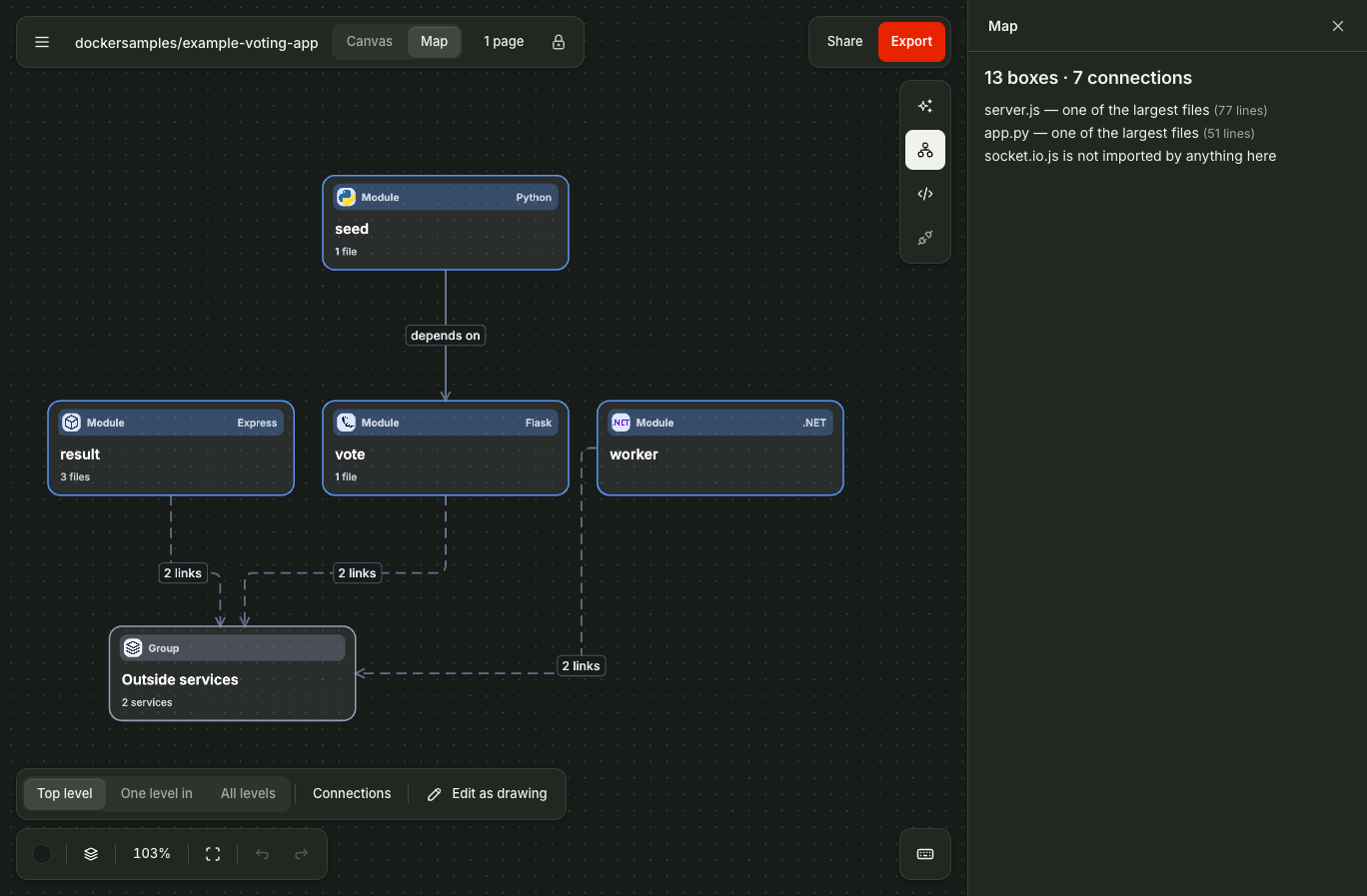This screenshot has height=896, width=1367.
Task: Click the .NET icon on worker module
Action: click(x=621, y=423)
